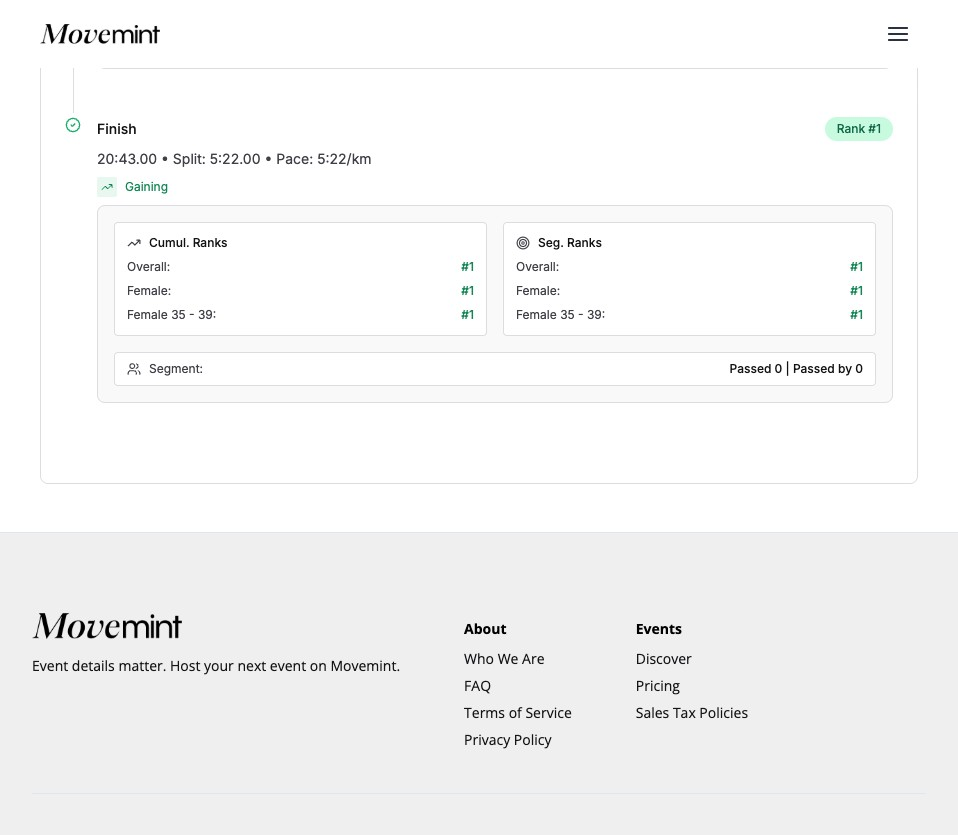
Task: Select the Finish checkpoint heading
Action: click(x=117, y=129)
